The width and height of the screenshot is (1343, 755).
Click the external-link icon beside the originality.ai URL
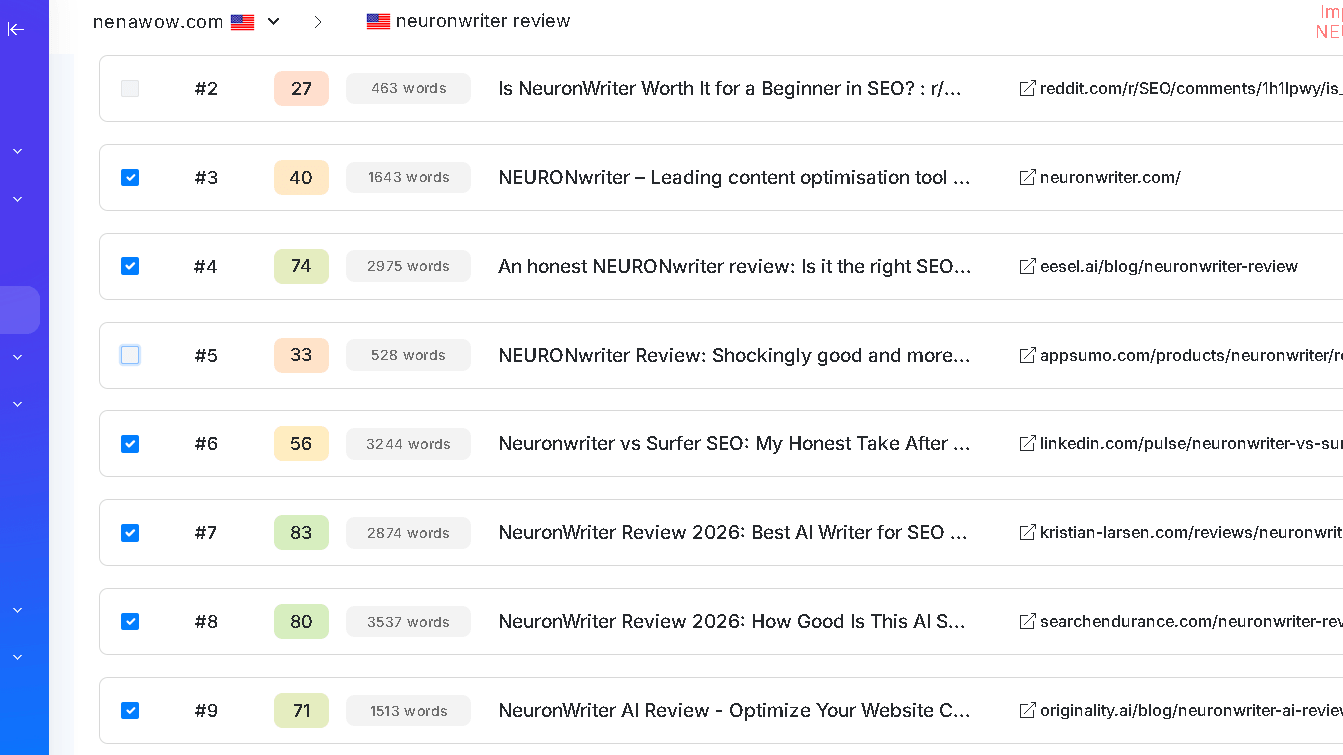coord(1027,710)
